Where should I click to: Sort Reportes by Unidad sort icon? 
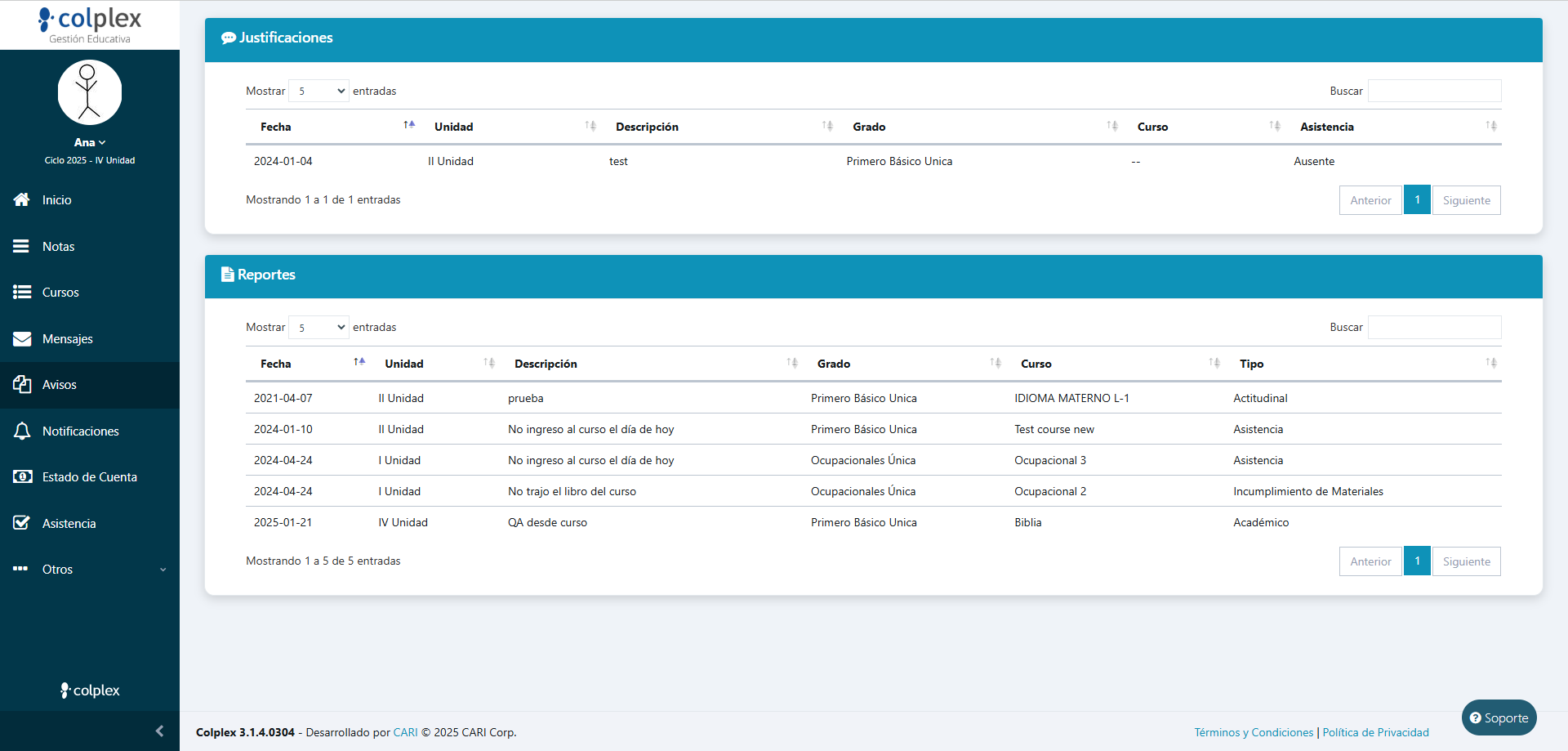(x=489, y=363)
